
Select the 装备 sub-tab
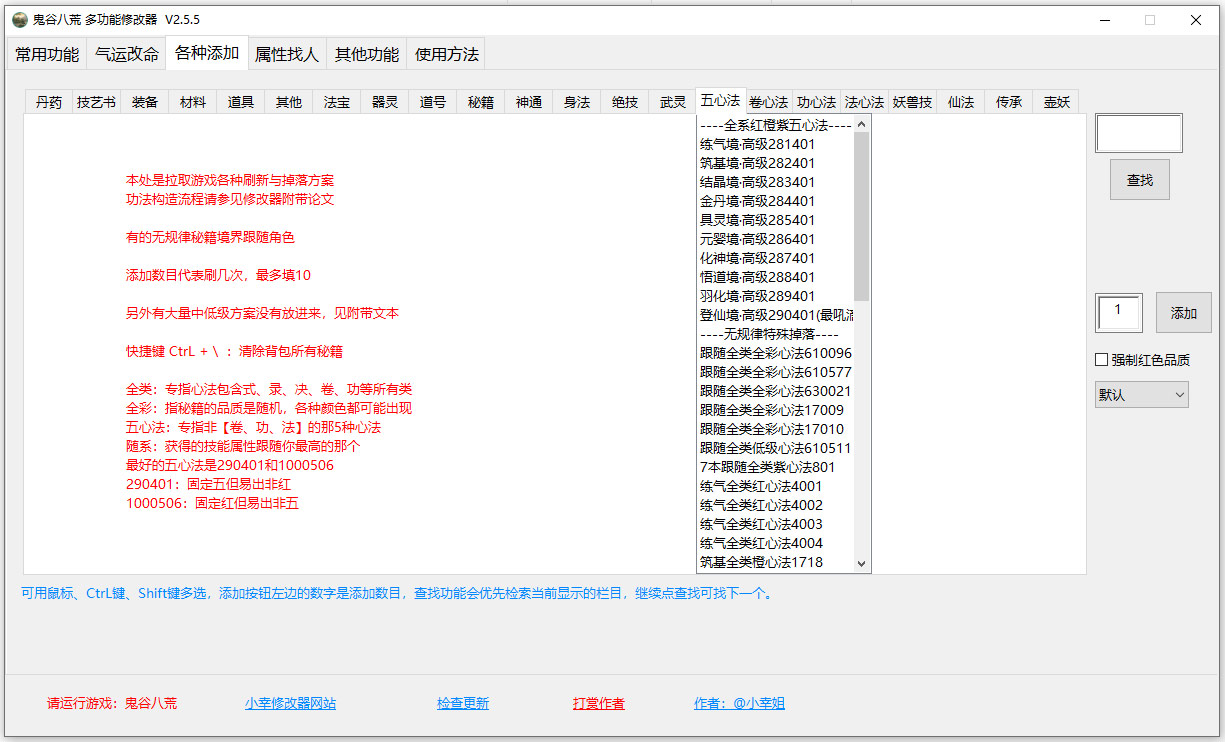coord(145,102)
